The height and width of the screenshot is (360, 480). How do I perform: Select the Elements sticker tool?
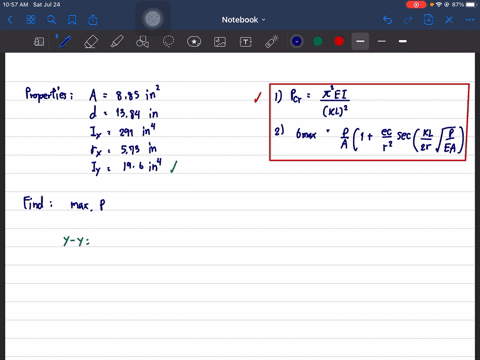pos(194,42)
